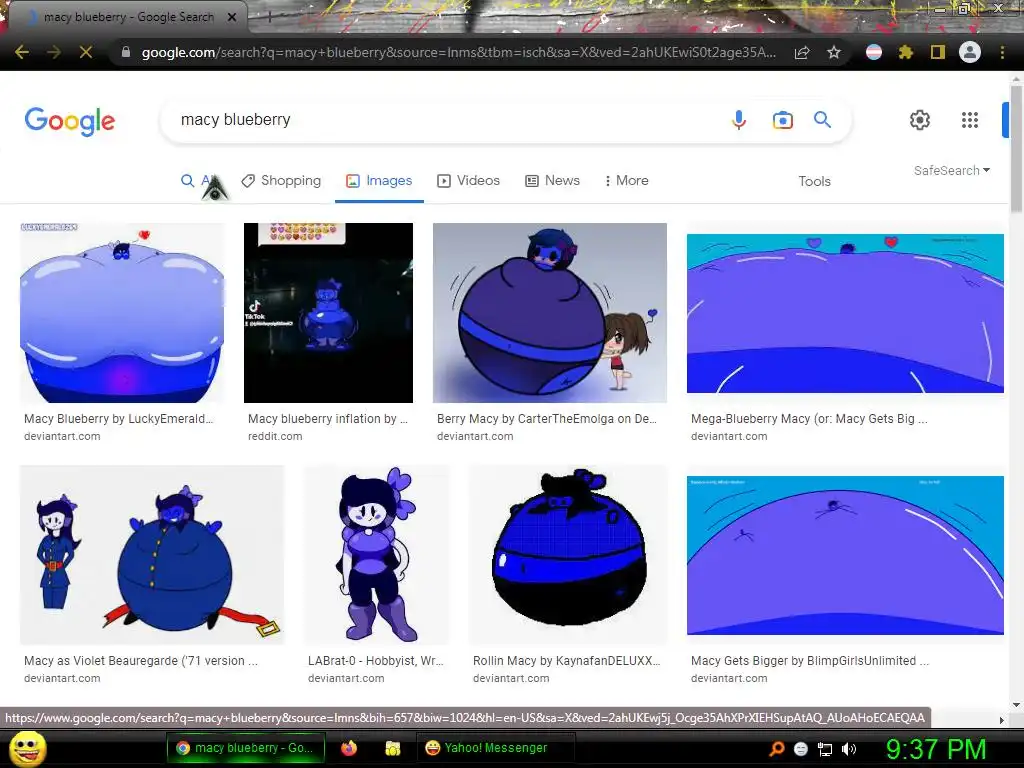Select the Images tab
1024x768 pixels.
click(379, 181)
